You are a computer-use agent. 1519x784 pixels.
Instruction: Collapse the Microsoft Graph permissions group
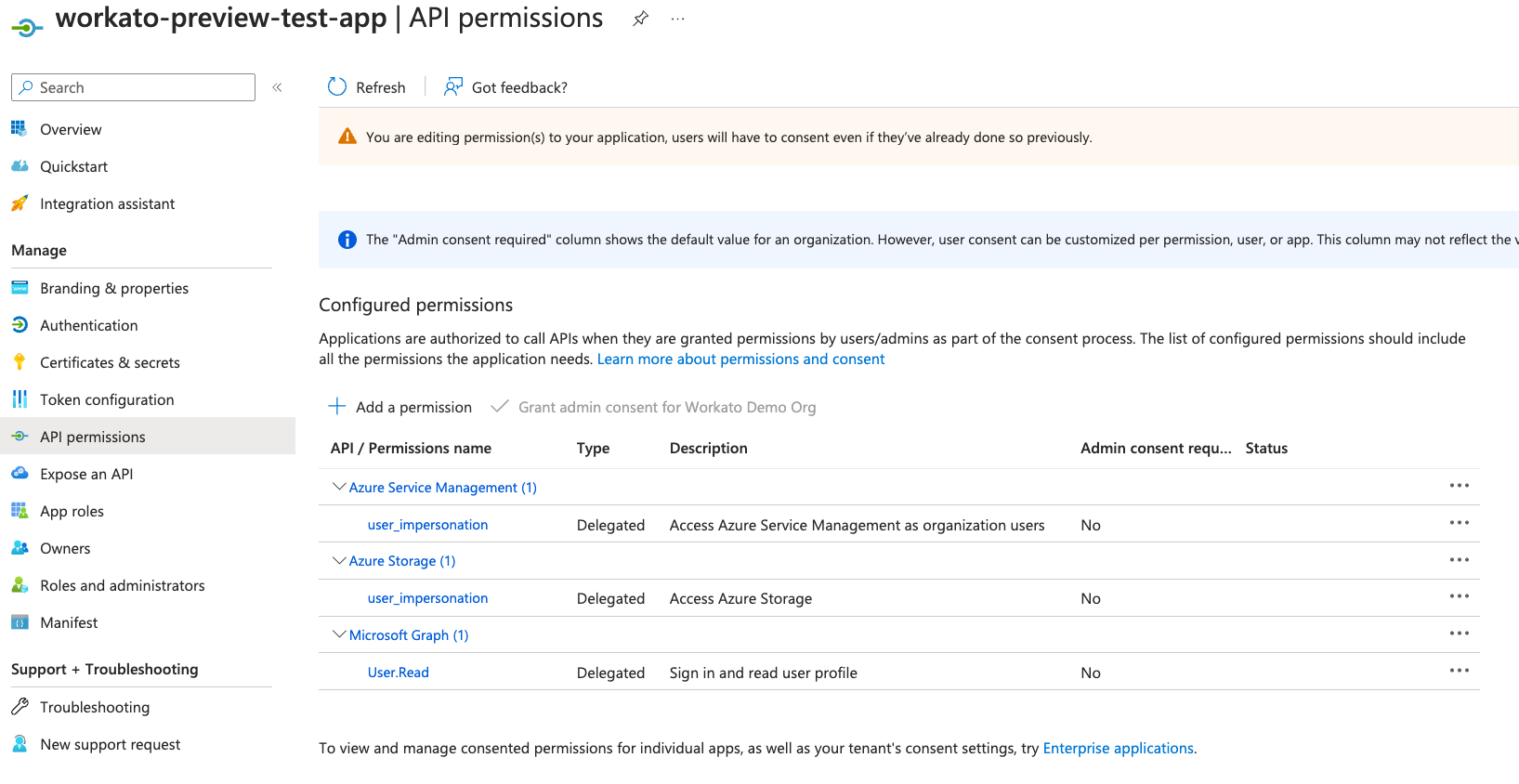(339, 634)
